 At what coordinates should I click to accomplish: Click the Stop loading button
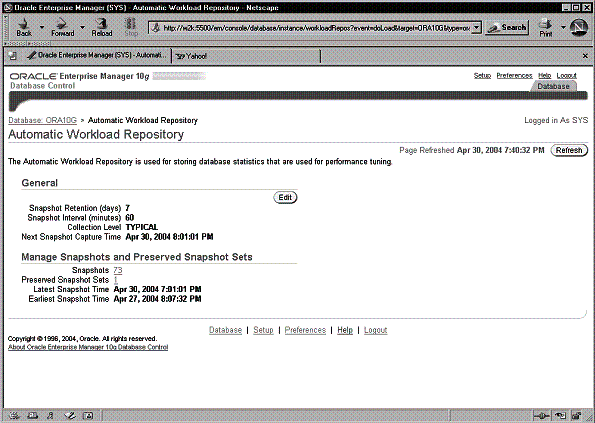[131, 27]
